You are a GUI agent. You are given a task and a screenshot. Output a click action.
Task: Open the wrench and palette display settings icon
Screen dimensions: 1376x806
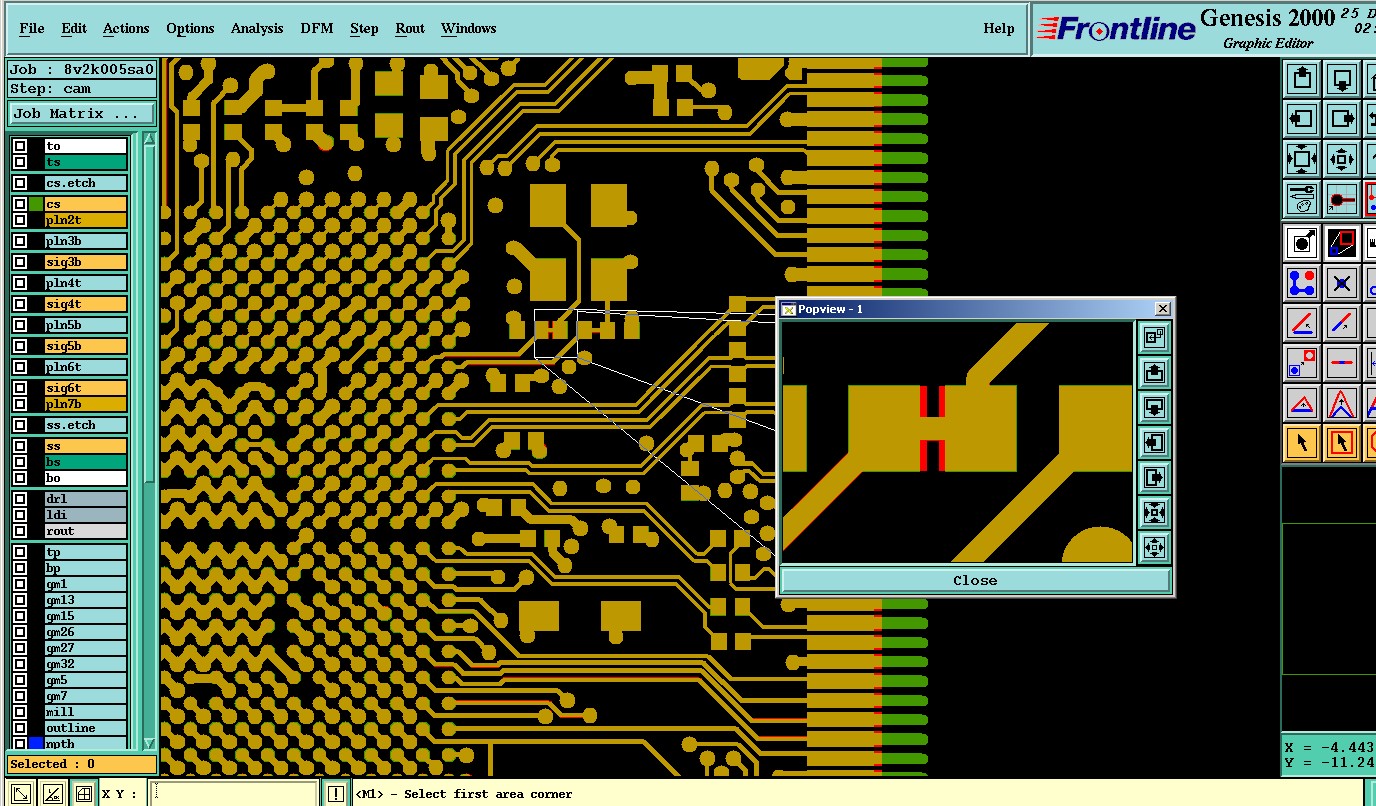pos(1301,199)
